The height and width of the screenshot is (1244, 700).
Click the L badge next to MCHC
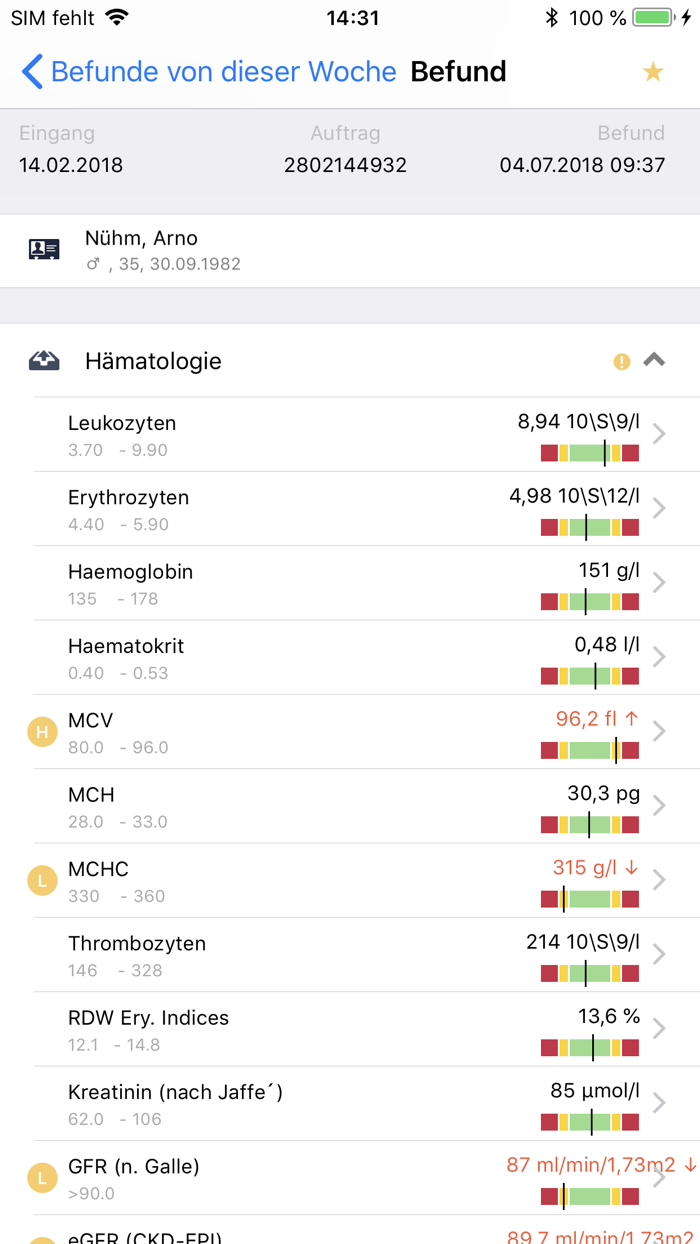tap(41, 881)
